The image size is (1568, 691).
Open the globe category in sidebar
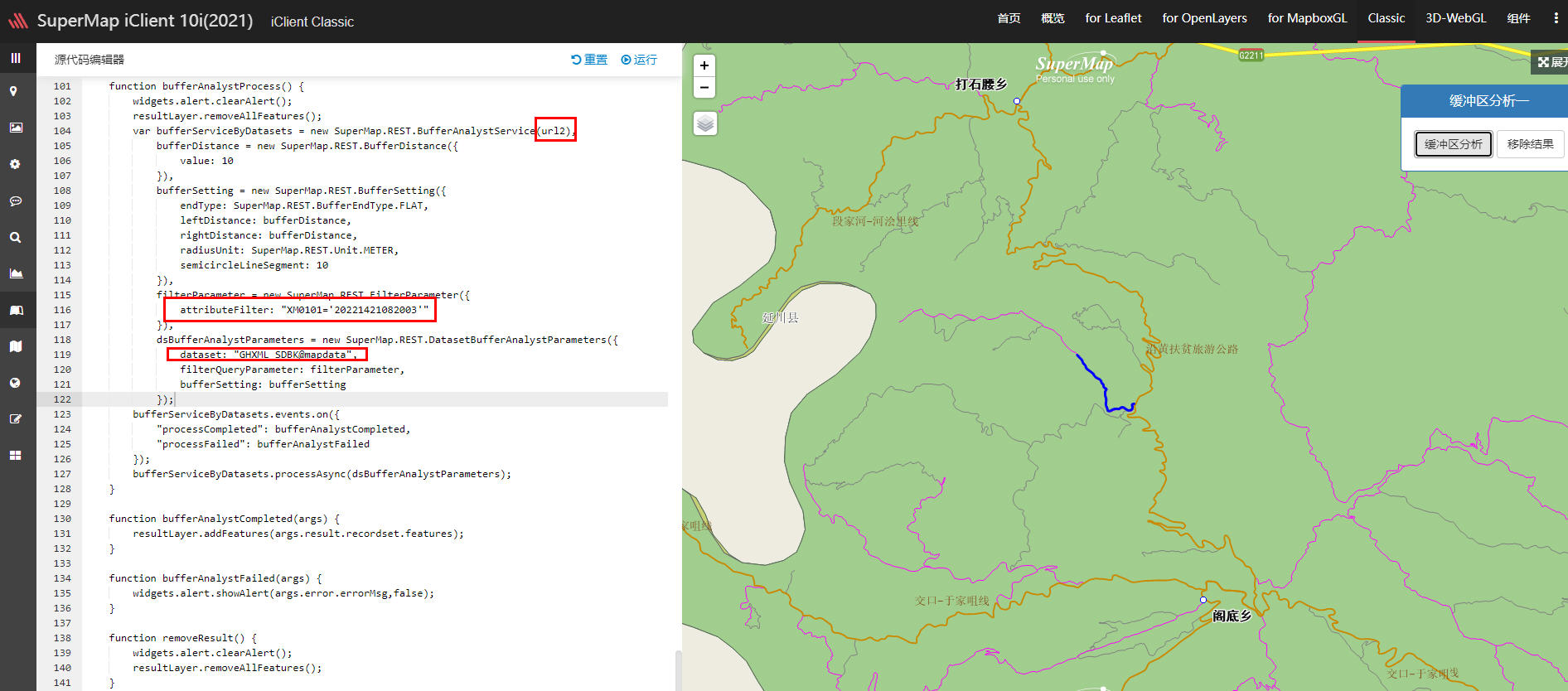[15, 383]
